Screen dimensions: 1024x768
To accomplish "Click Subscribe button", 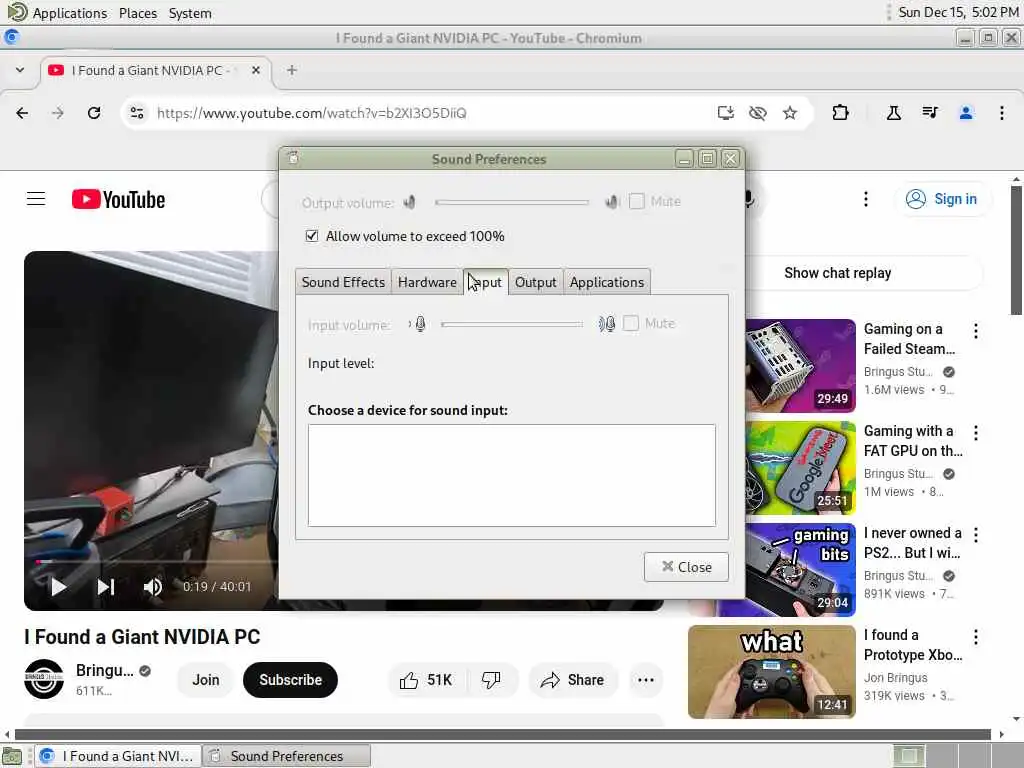I will point(291,680).
